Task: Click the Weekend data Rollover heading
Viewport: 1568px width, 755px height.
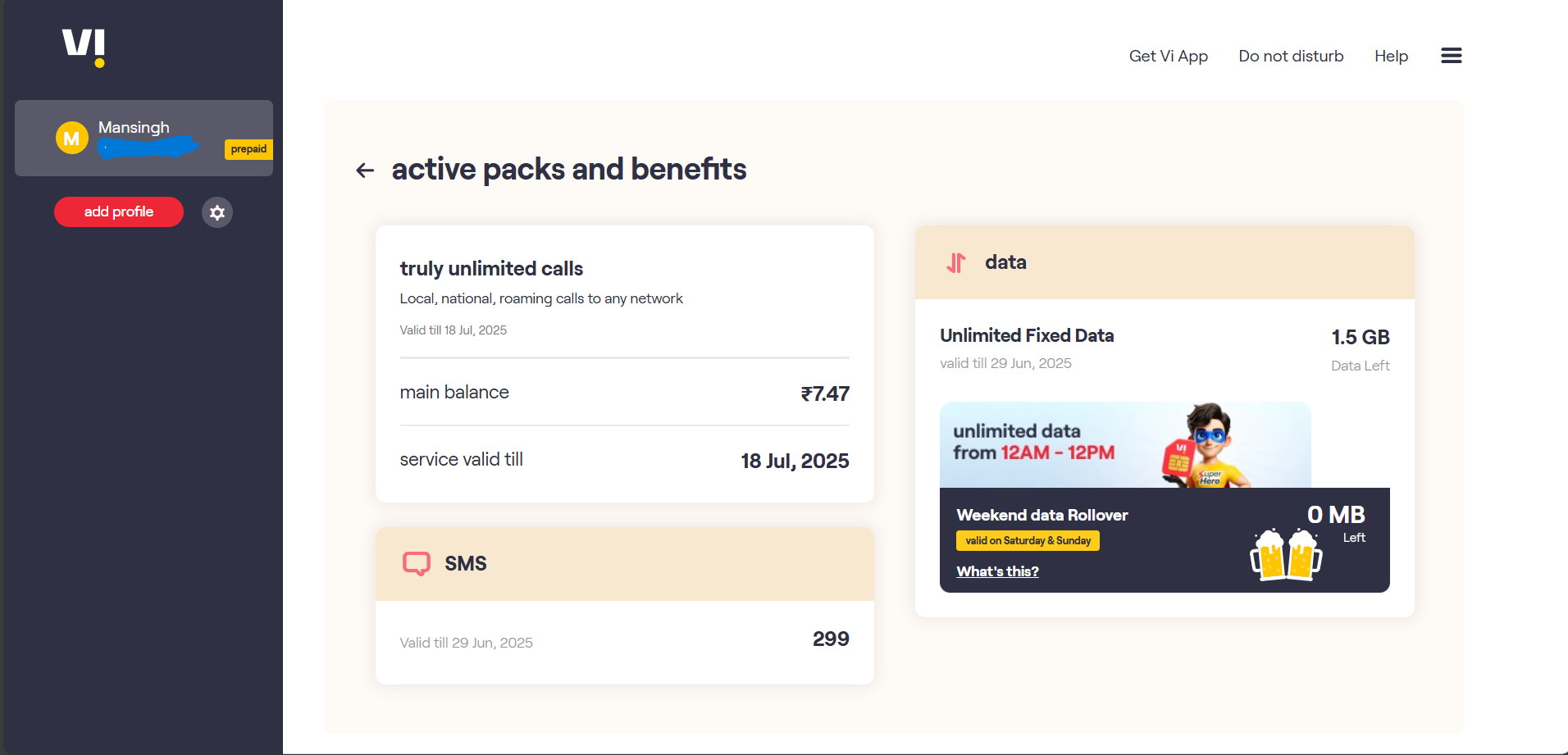Action: (x=1042, y=515)
